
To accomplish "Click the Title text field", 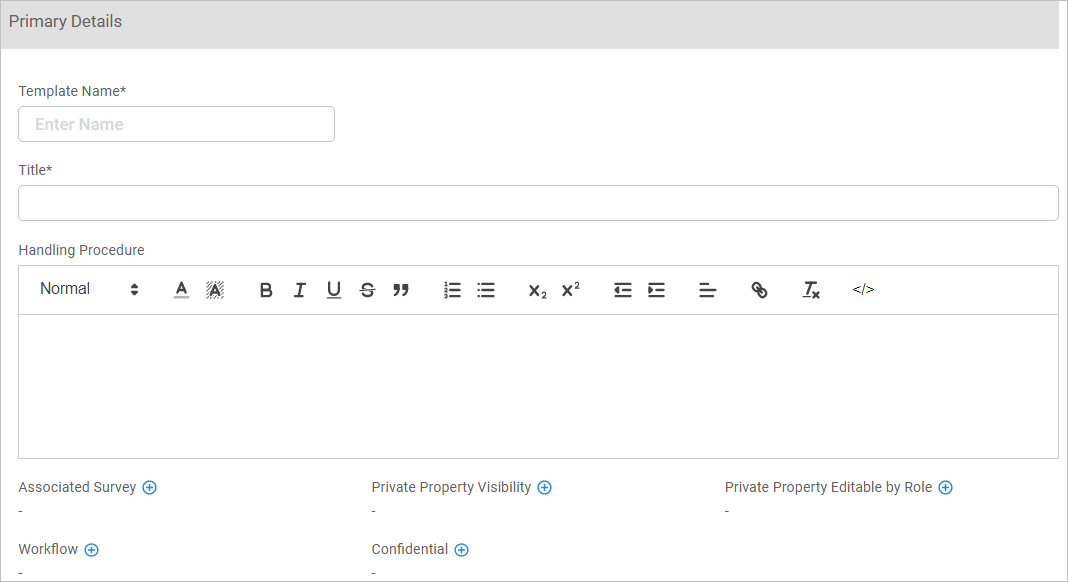I will pyautogui.click(x=538, y=203).
